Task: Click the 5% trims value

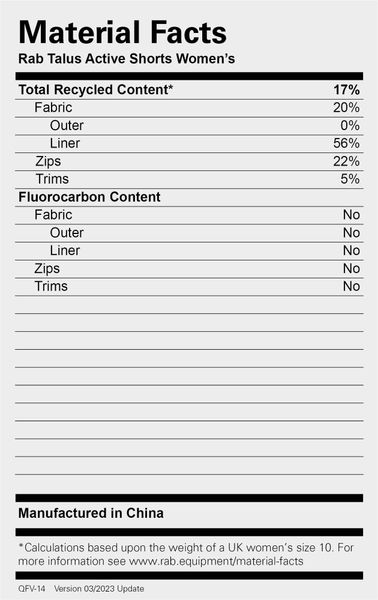Action: tap(350, 179)
